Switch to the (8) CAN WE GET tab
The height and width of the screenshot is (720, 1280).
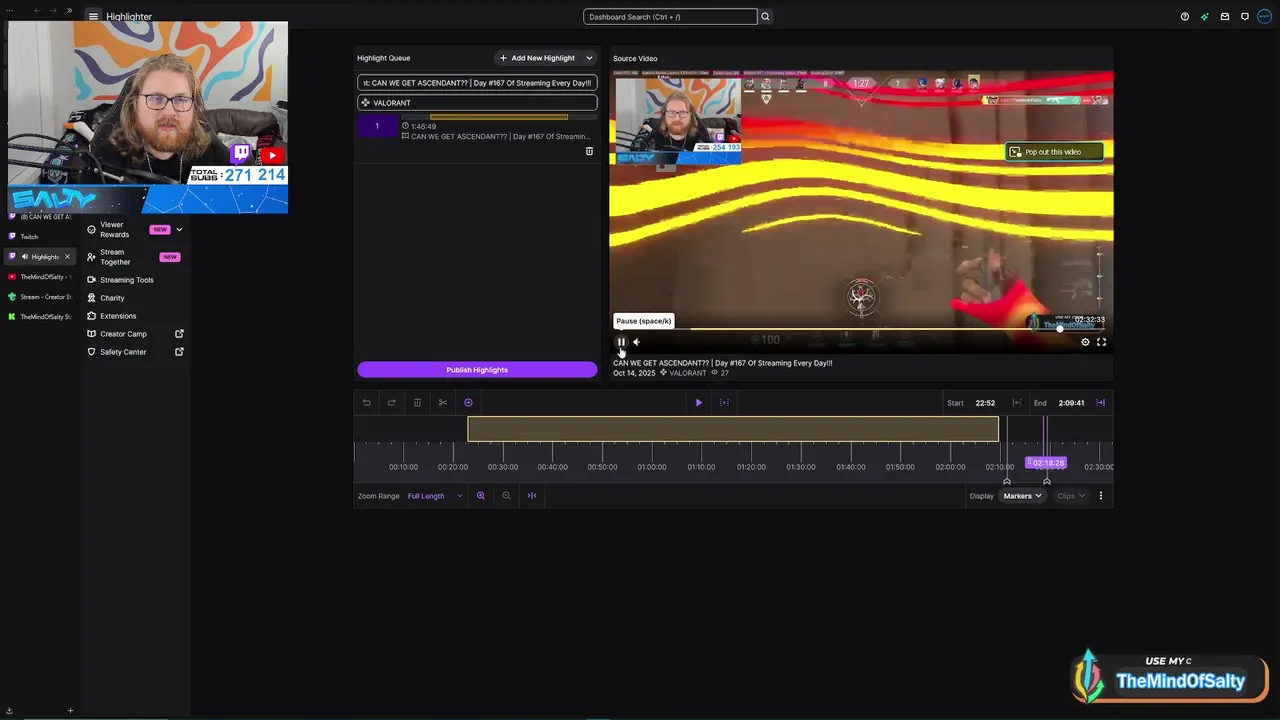click(38, 217)
